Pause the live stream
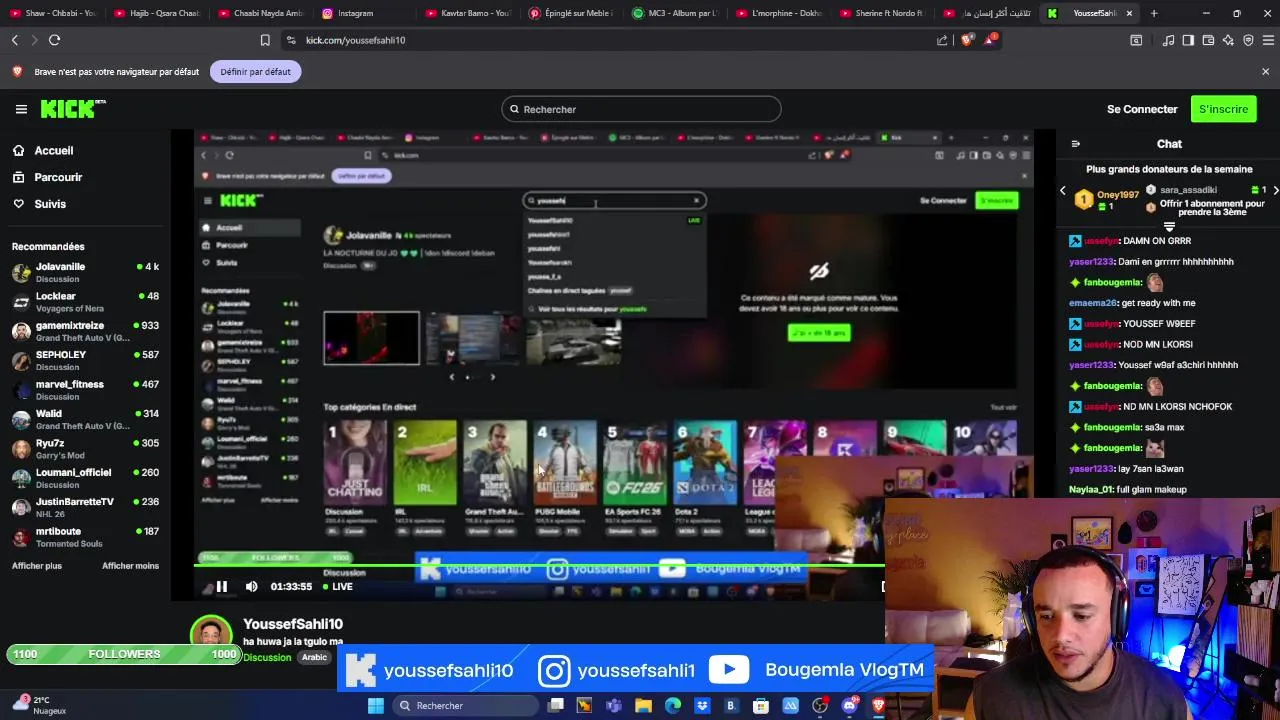This screenshot has width=1280, height=720. (222, 587)
